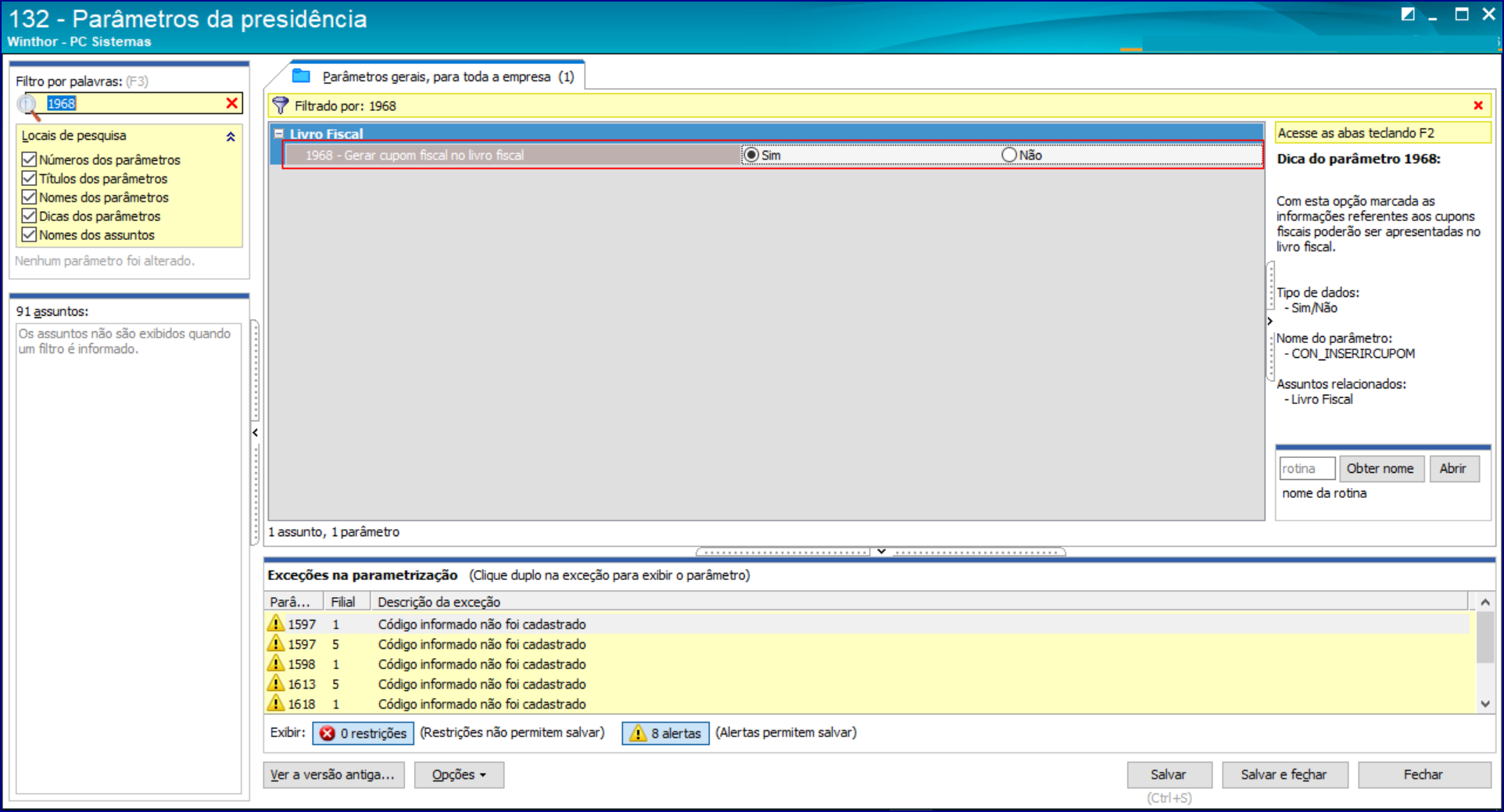
Task: Click the exceptions list scrollbar thumb
Action: click(x=1485, y=637)
